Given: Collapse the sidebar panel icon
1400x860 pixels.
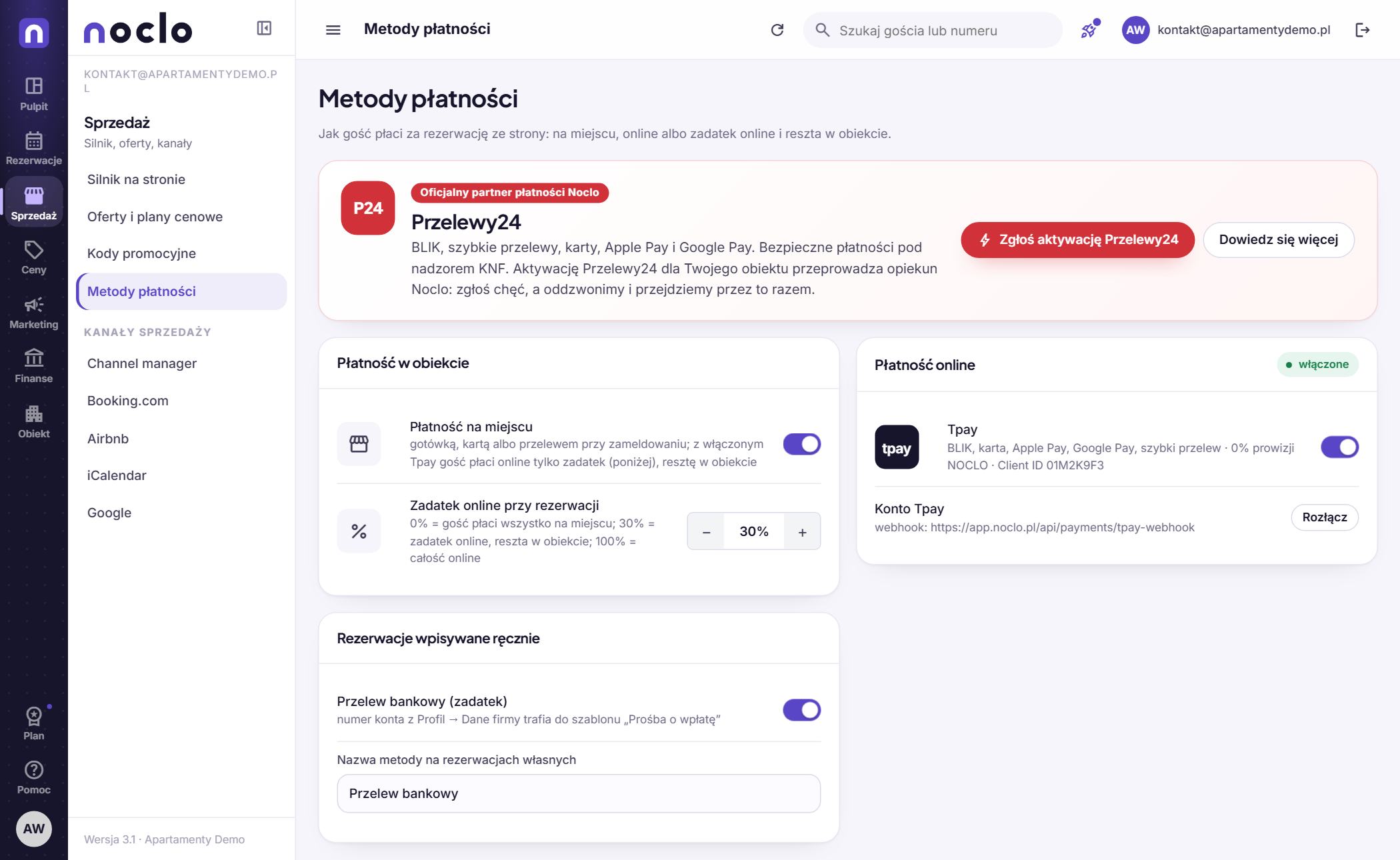Looking at the screenshot, I should (264, 28).
